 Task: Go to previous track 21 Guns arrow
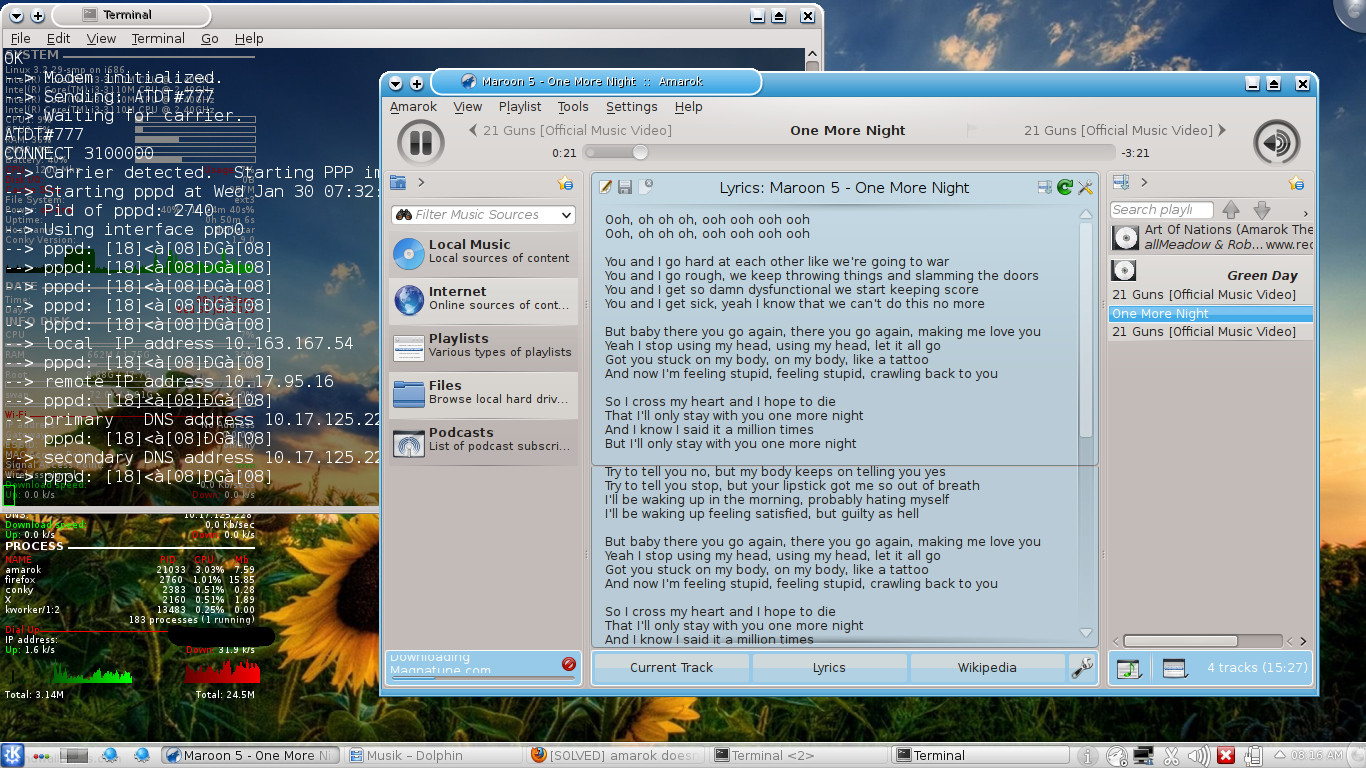tap(474, 130)
